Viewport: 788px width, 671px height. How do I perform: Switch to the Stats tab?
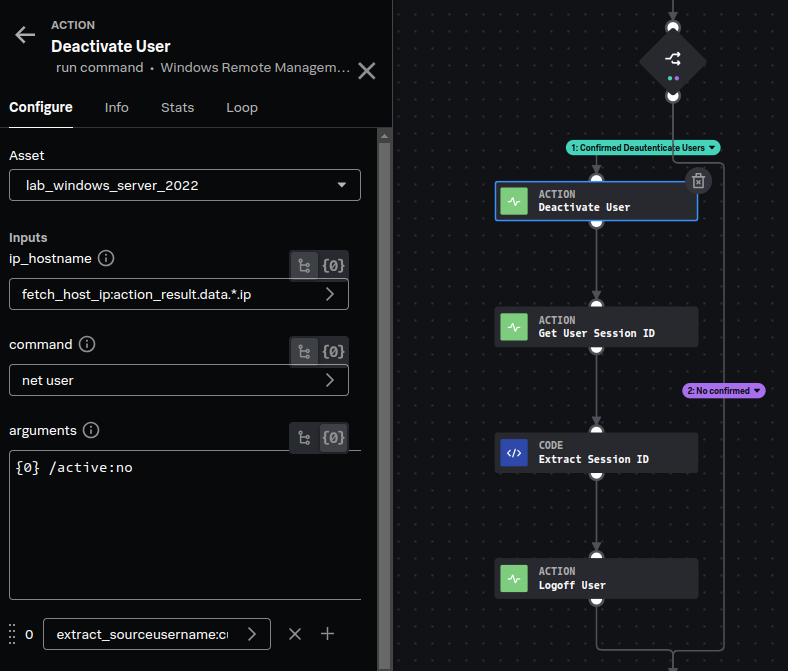(x=177, y=107)
